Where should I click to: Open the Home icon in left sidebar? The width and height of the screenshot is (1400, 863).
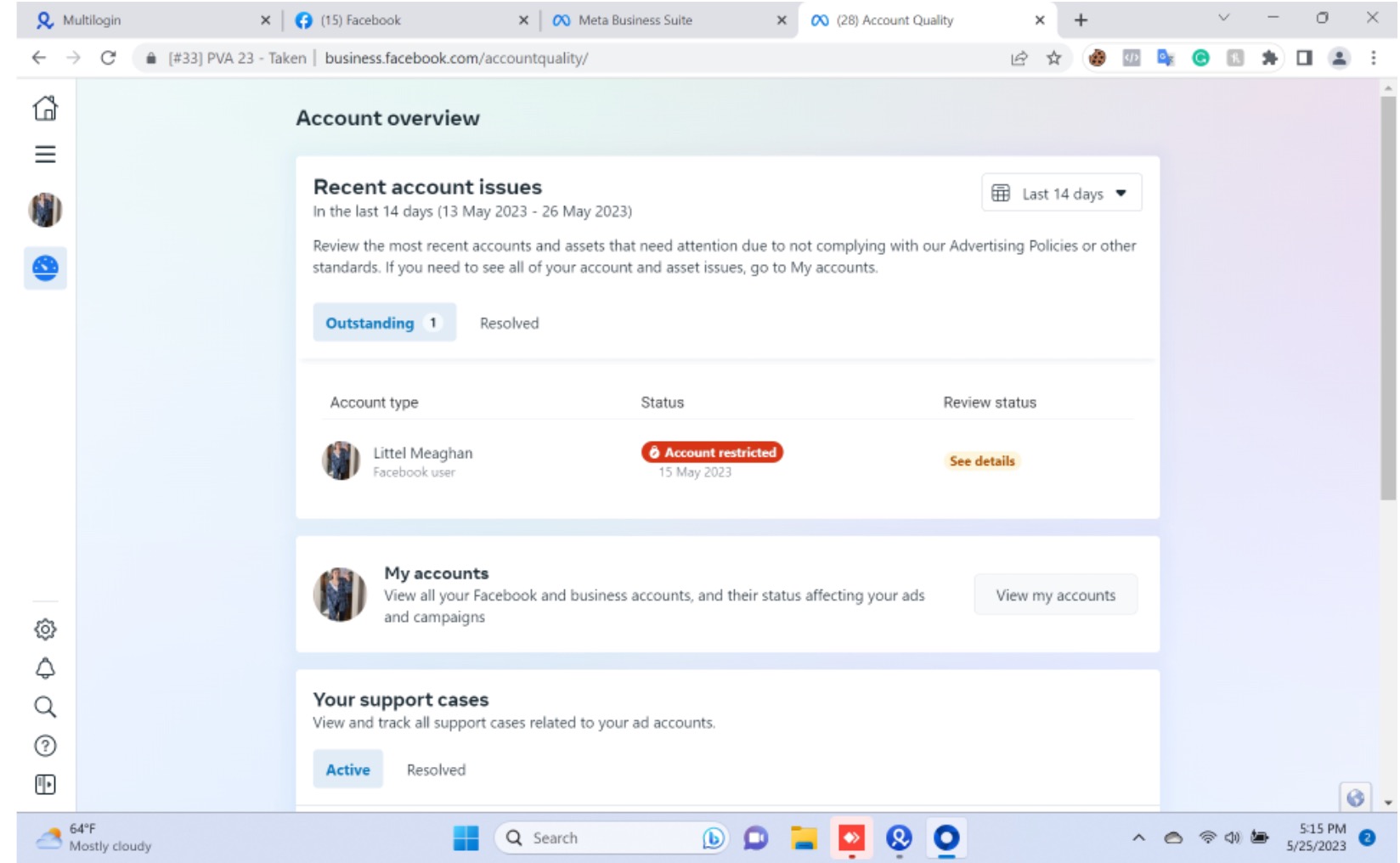coord(45,108)
